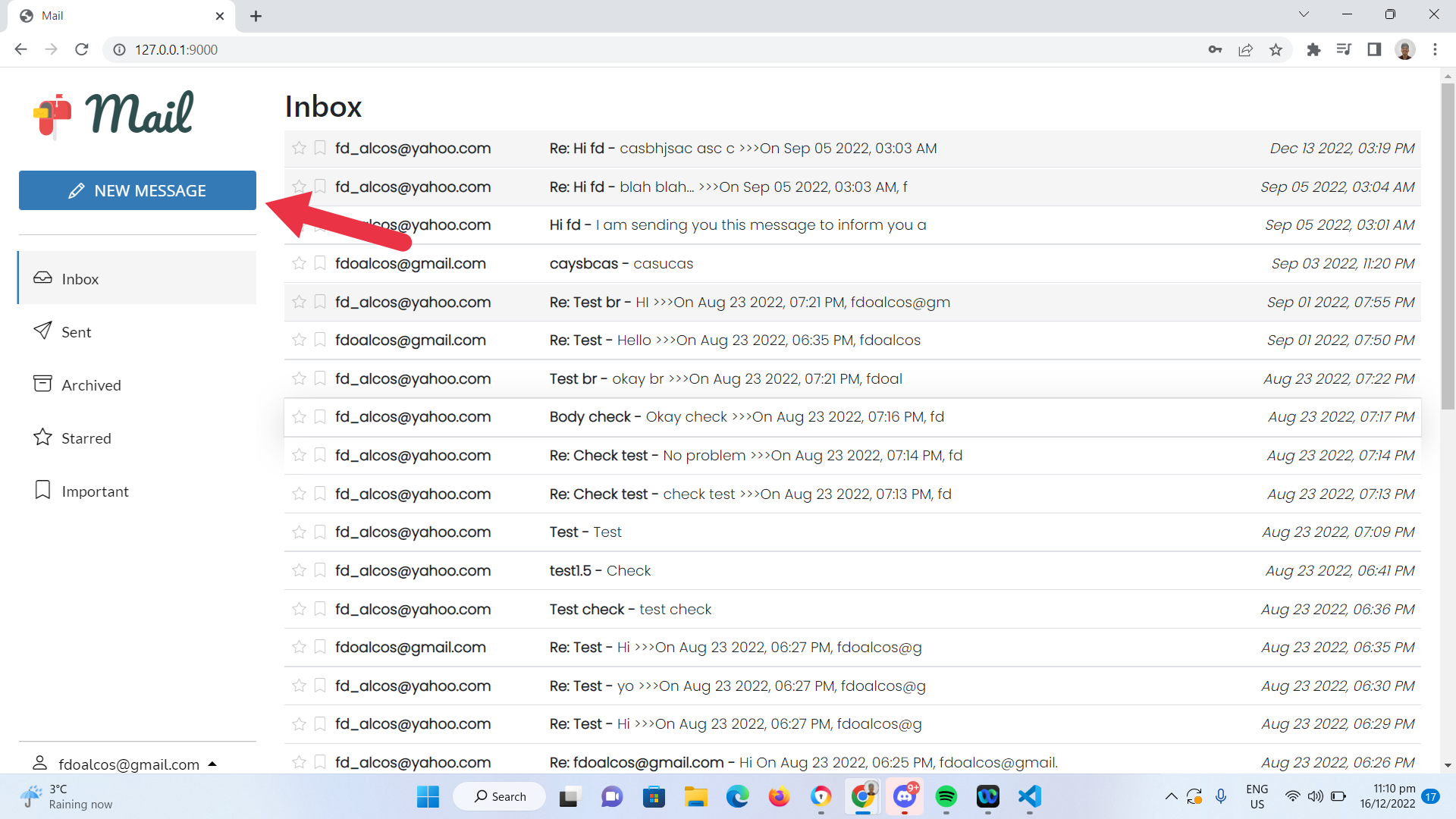Screen dimensions: 1456x819
Task: Click the Starred star icon in sidebar
Action: click(42, 438)
